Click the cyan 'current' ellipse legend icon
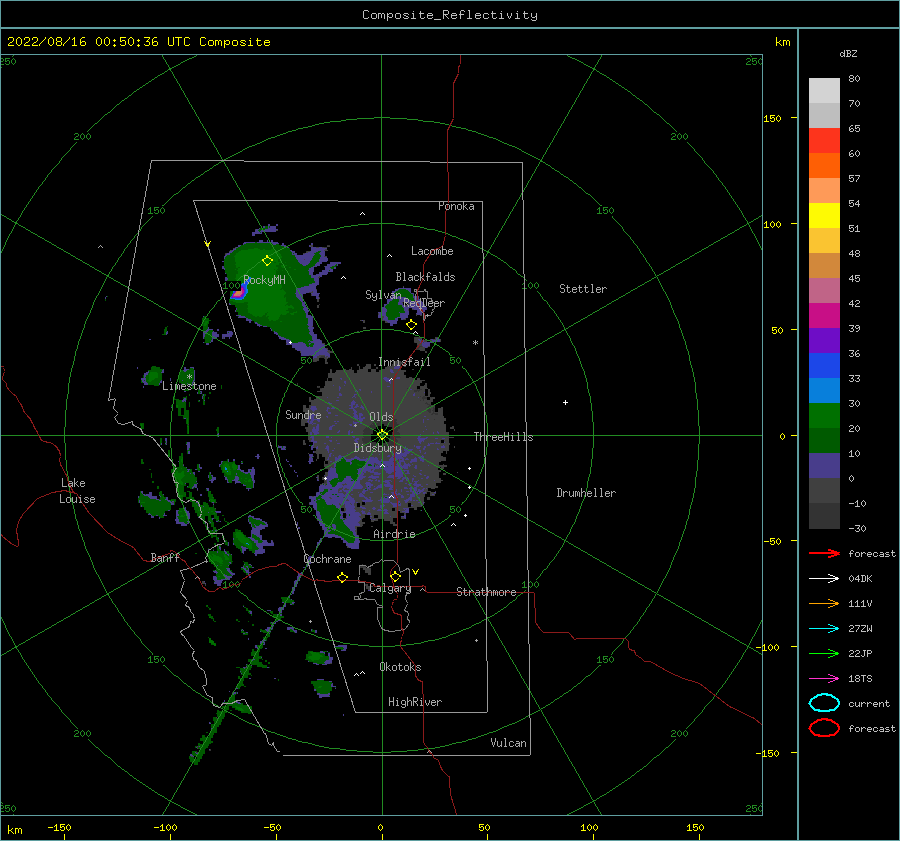The height and width of the screenshot is (841, 900). (824, 703)
